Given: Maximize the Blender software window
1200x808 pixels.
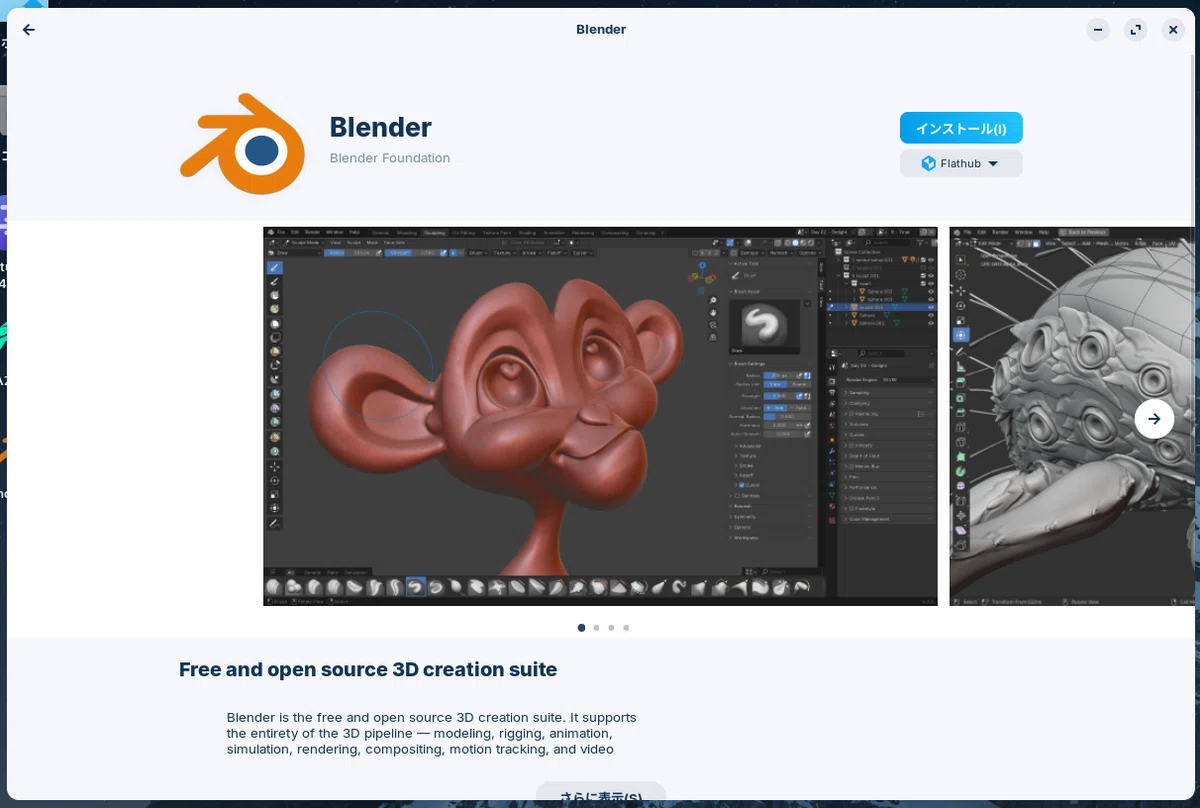Looking at the screenshot, I should 1136,30.
